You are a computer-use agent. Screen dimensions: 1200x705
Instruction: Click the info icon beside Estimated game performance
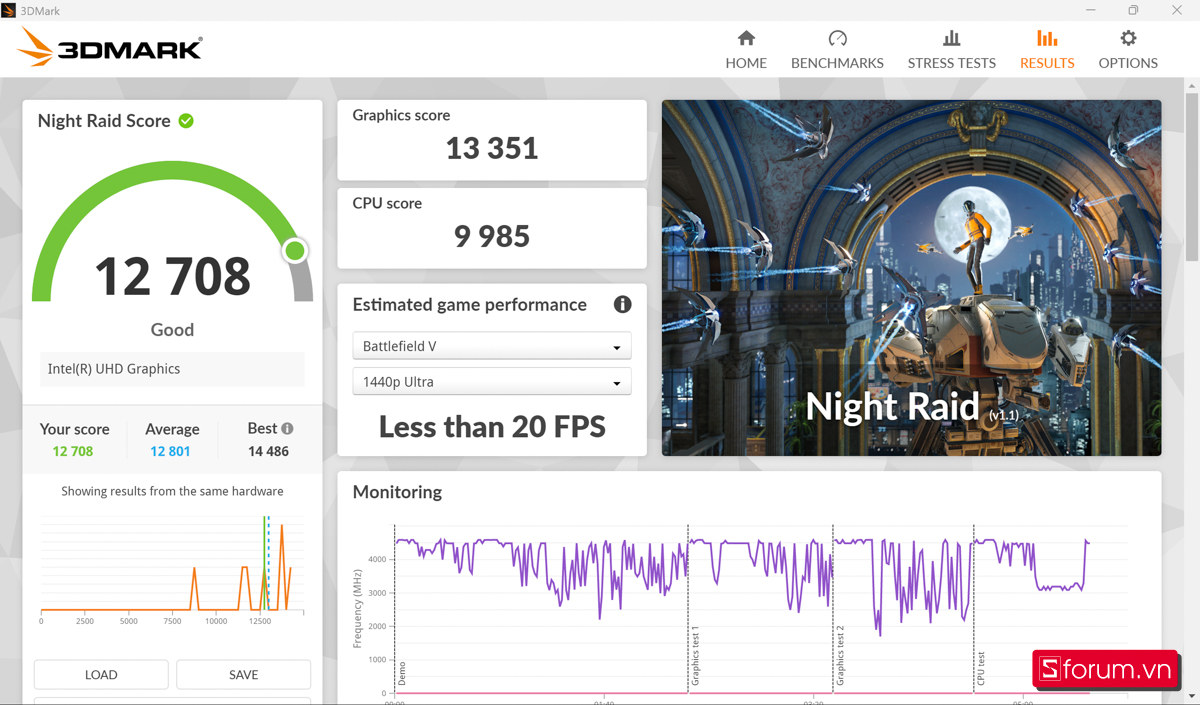tap(622, 305)
